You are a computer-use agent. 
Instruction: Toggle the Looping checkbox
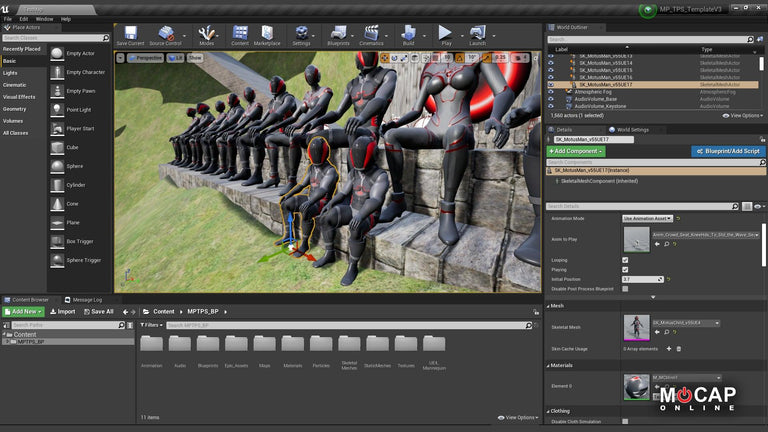625,258
